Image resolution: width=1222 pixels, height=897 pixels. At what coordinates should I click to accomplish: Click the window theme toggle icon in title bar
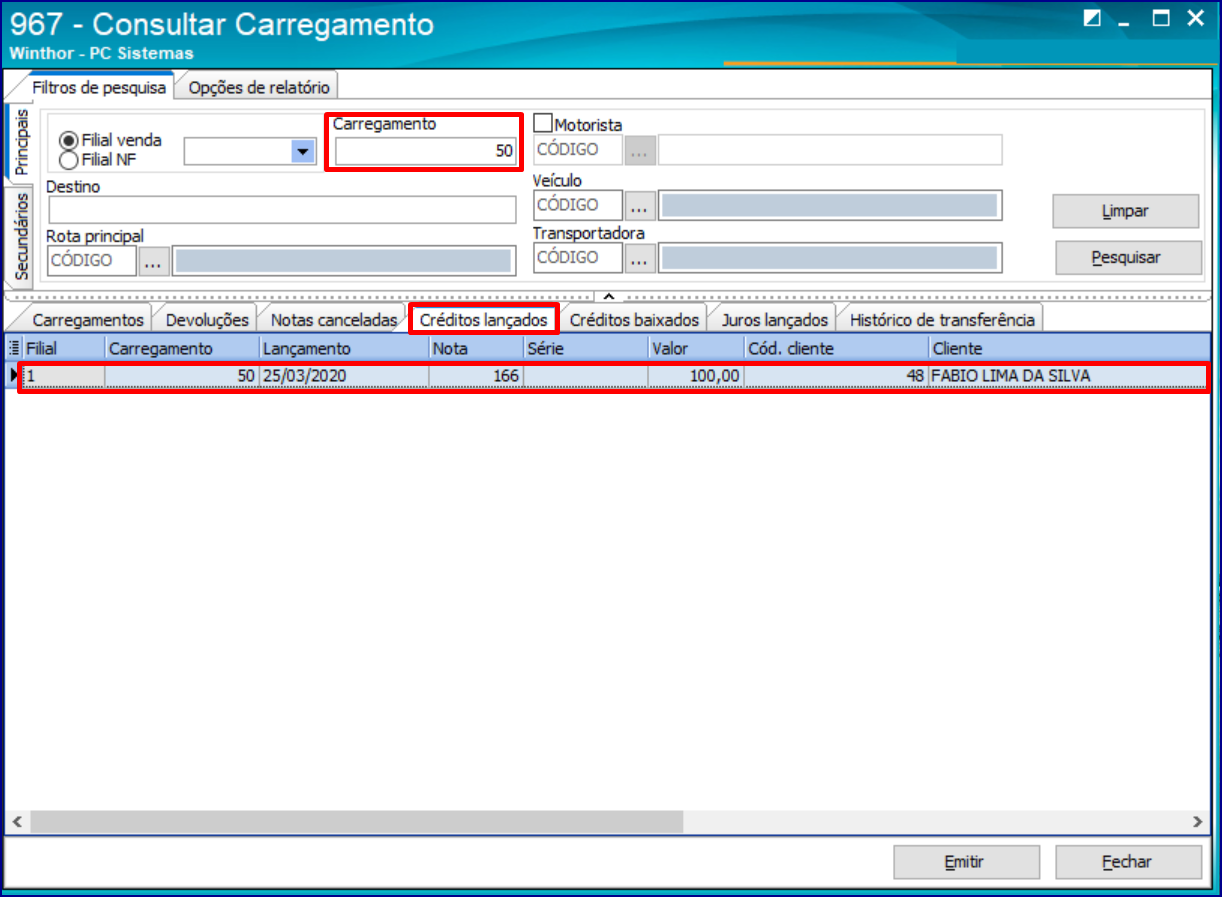point(1091,19)
